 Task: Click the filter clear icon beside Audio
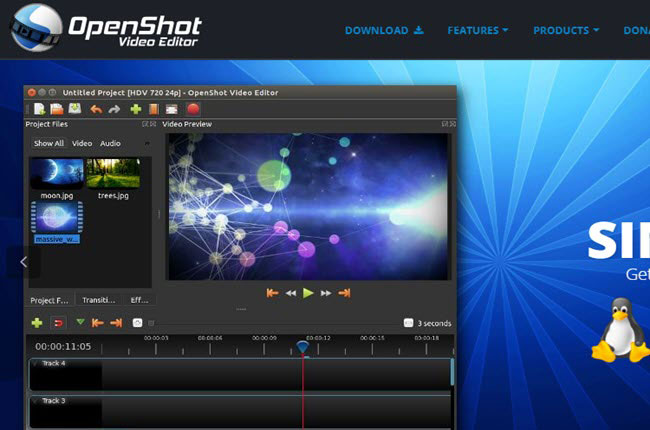tap(147, 143)
